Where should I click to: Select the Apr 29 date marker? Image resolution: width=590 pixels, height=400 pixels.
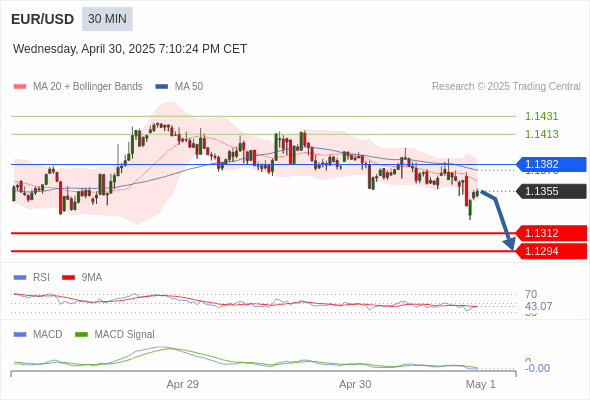coord(182,384)
